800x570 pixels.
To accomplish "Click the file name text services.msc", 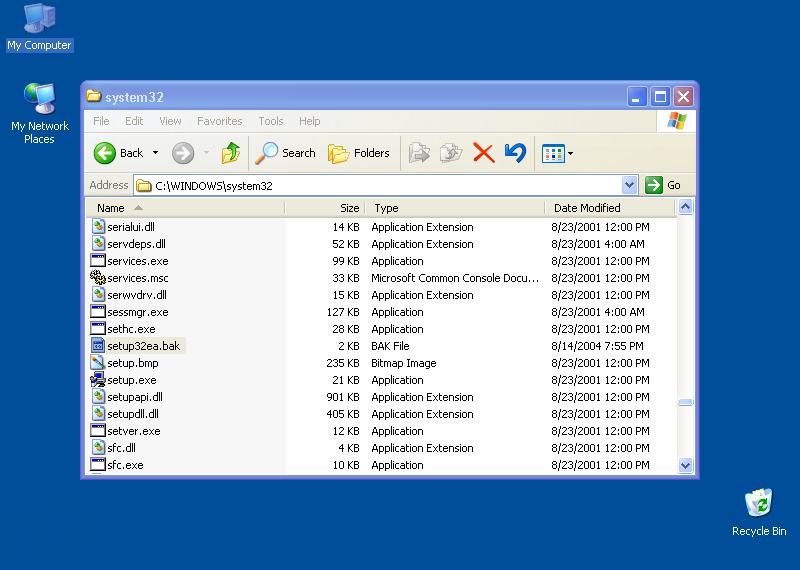I will pos(138,278).
